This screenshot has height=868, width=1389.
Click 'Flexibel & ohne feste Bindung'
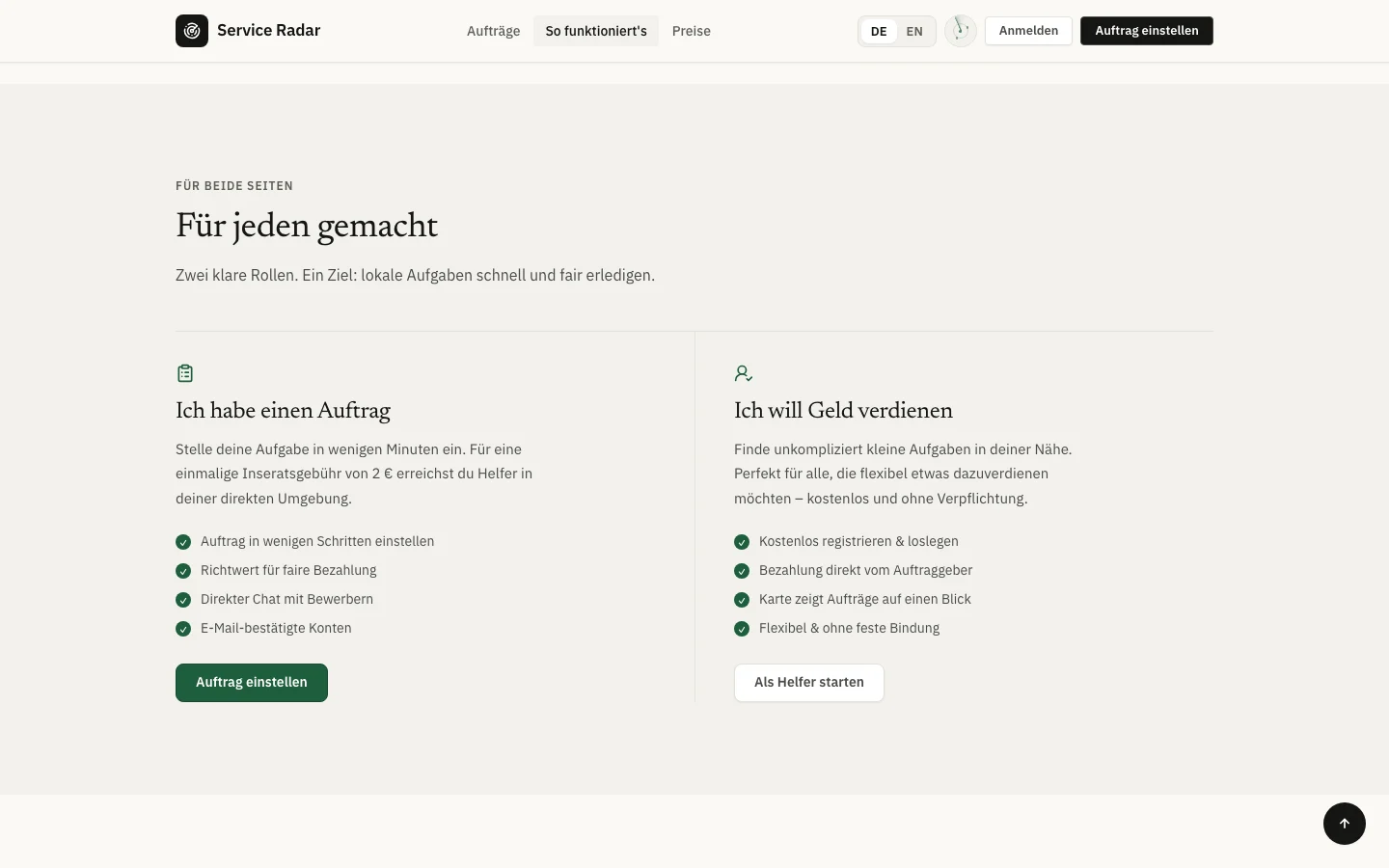(x=849, y=629)
